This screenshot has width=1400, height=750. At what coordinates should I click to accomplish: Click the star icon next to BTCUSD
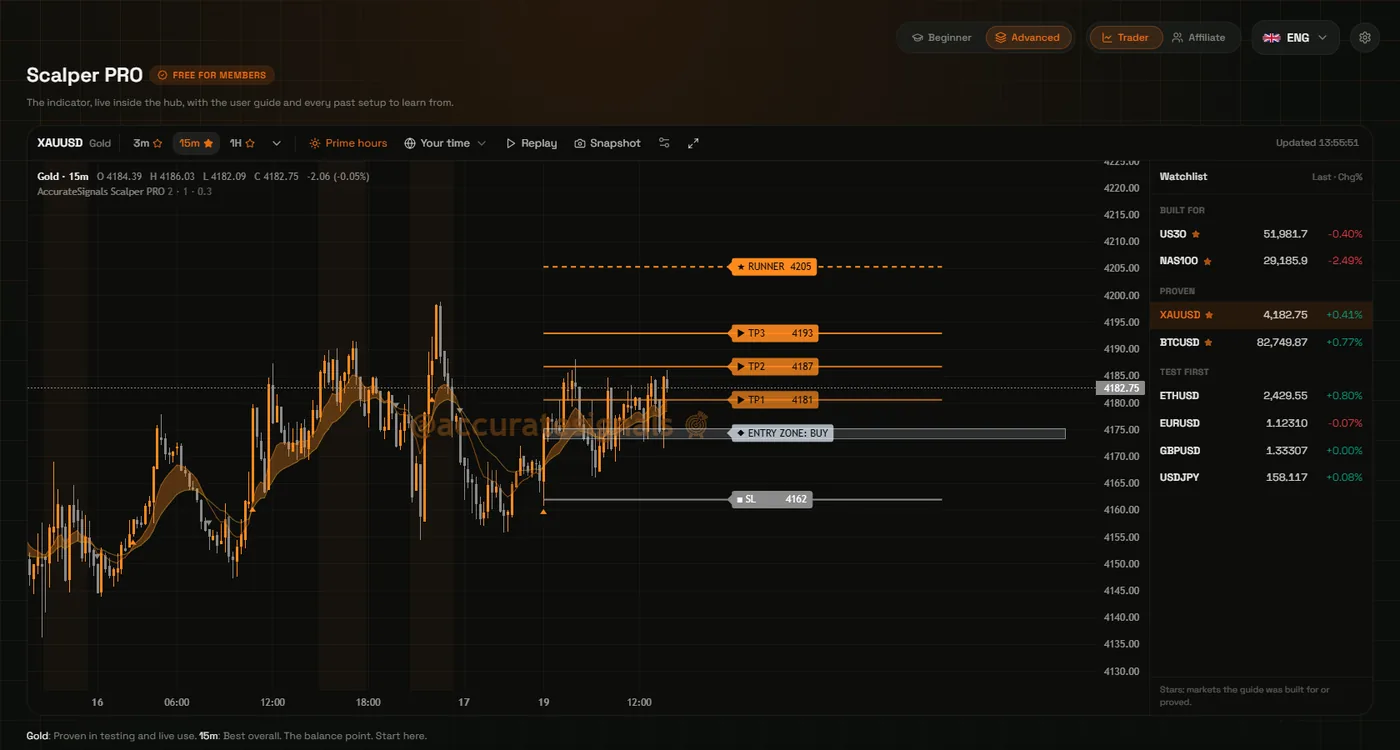(x=1208, y=342)
